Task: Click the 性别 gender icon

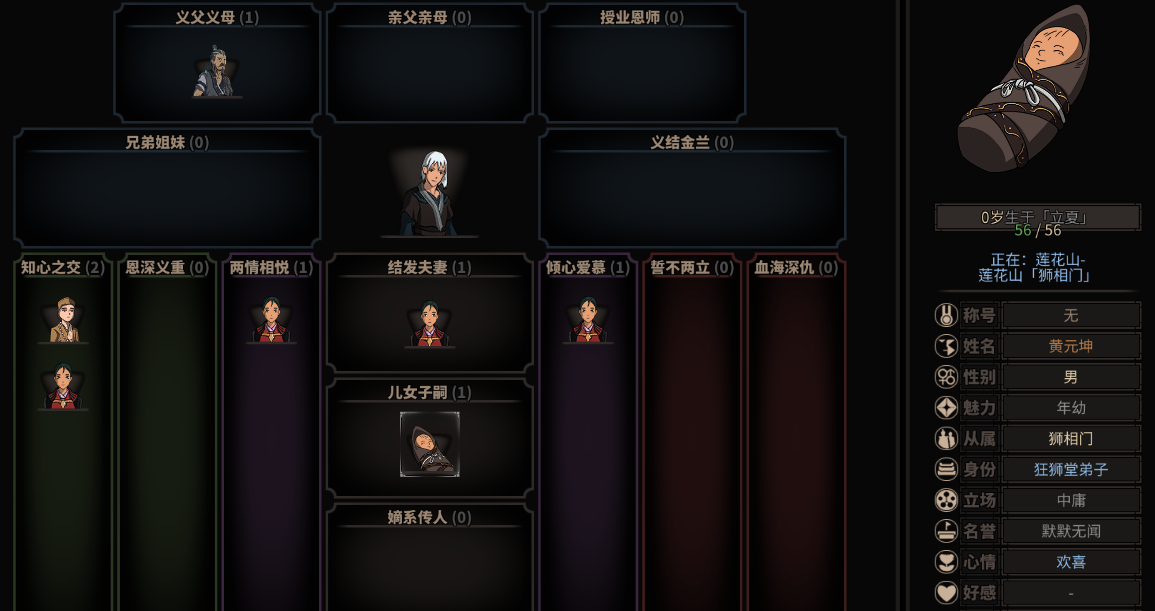Action: [x=946, y=377]
